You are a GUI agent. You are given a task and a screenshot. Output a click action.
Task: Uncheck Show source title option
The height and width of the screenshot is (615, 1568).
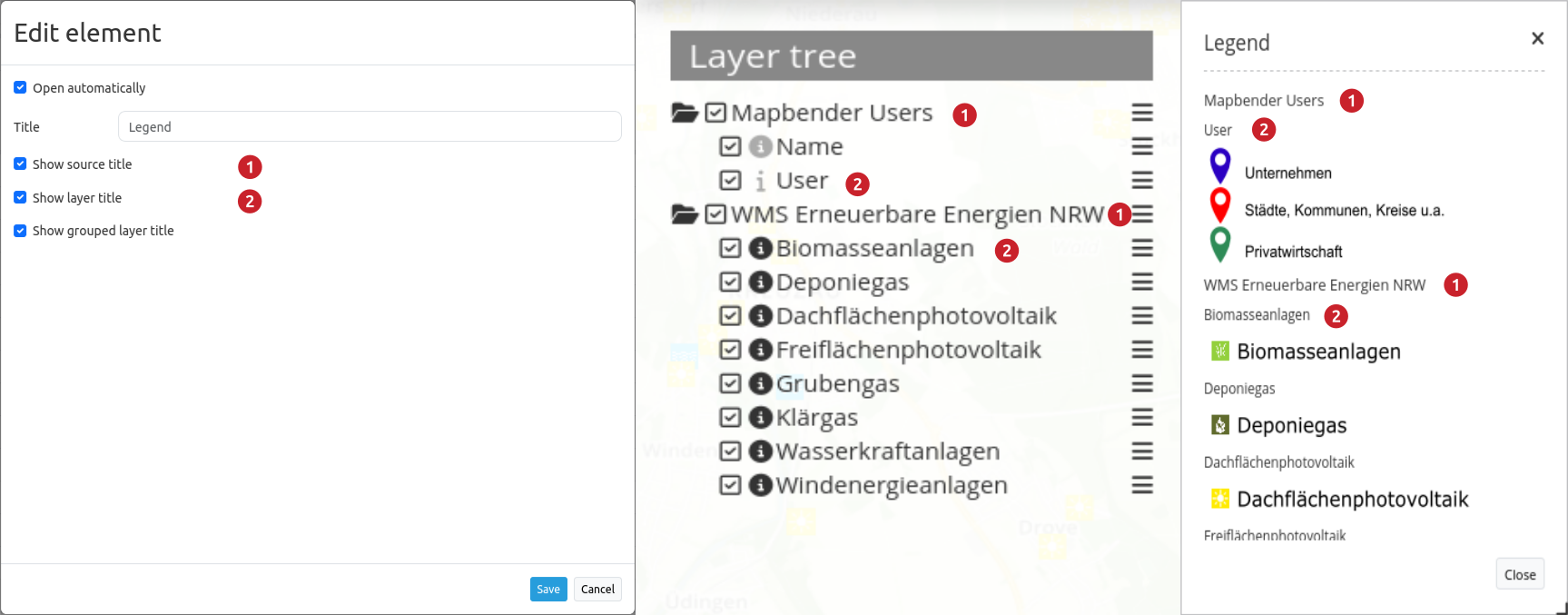pyautogui.click(x=20, y=164)
